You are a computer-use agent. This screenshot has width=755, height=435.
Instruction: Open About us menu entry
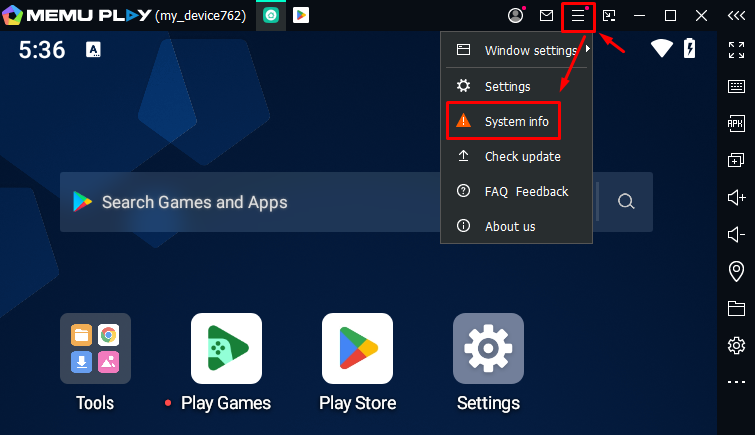point(516,226)
